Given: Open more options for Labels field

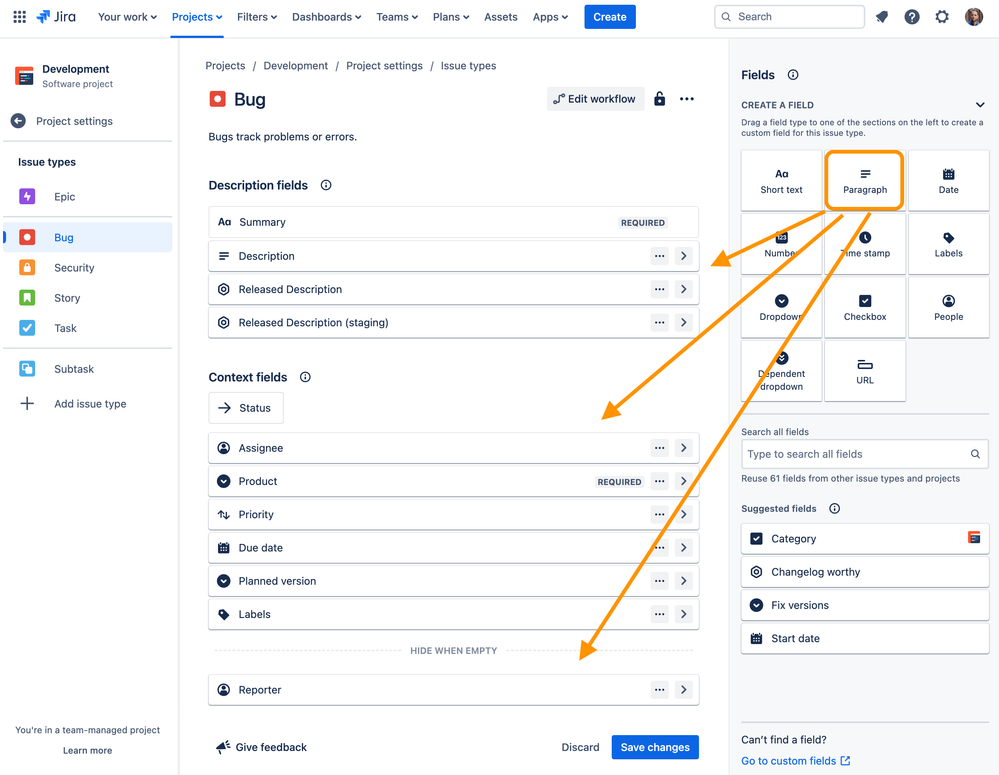Looking at the screenshot, I should click(x=659, y=614).
